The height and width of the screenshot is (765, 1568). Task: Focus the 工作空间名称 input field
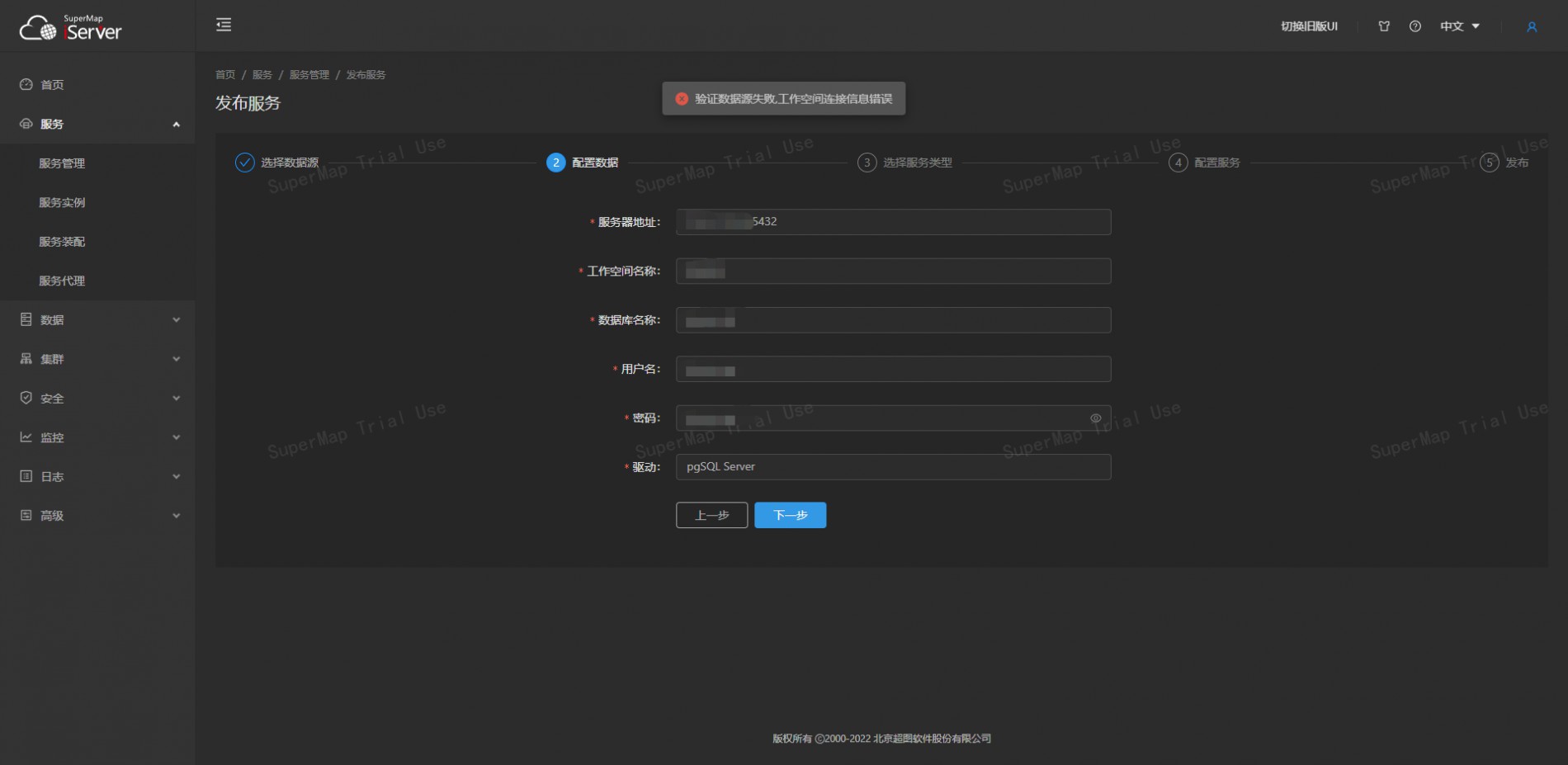point(894,271)
